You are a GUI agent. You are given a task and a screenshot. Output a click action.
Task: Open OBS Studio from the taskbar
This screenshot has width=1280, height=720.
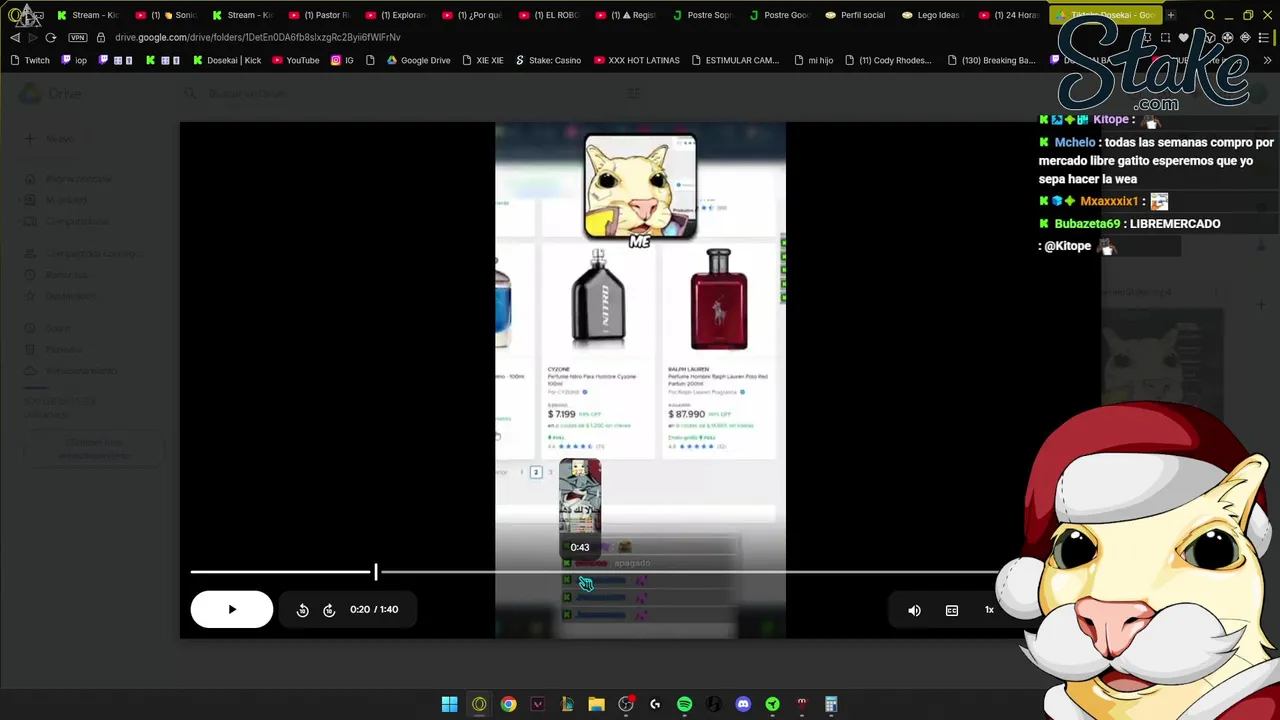coord(626,704)
